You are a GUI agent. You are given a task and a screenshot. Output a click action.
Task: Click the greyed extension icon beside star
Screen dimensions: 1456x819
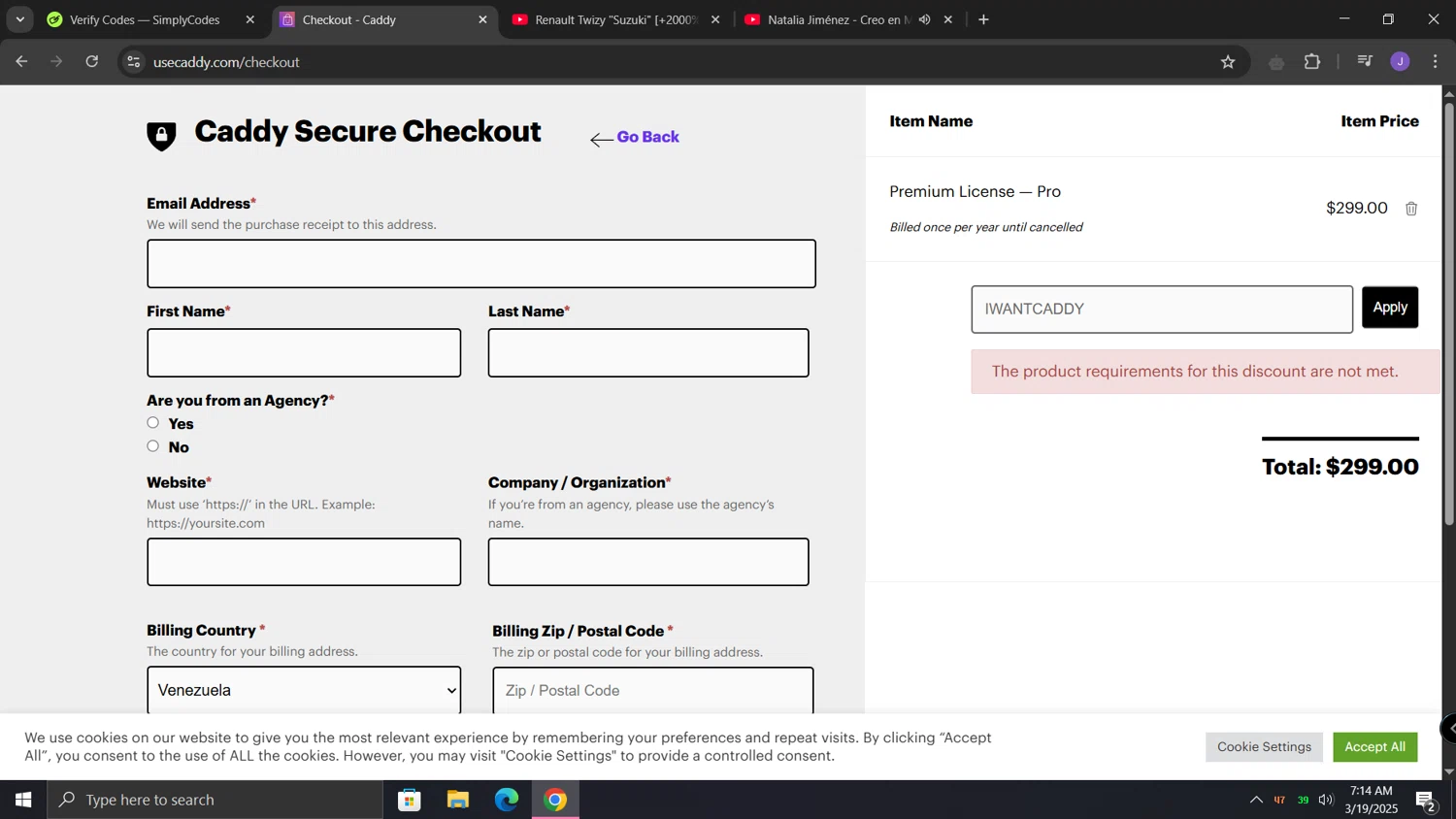(x=1276, y=62)
